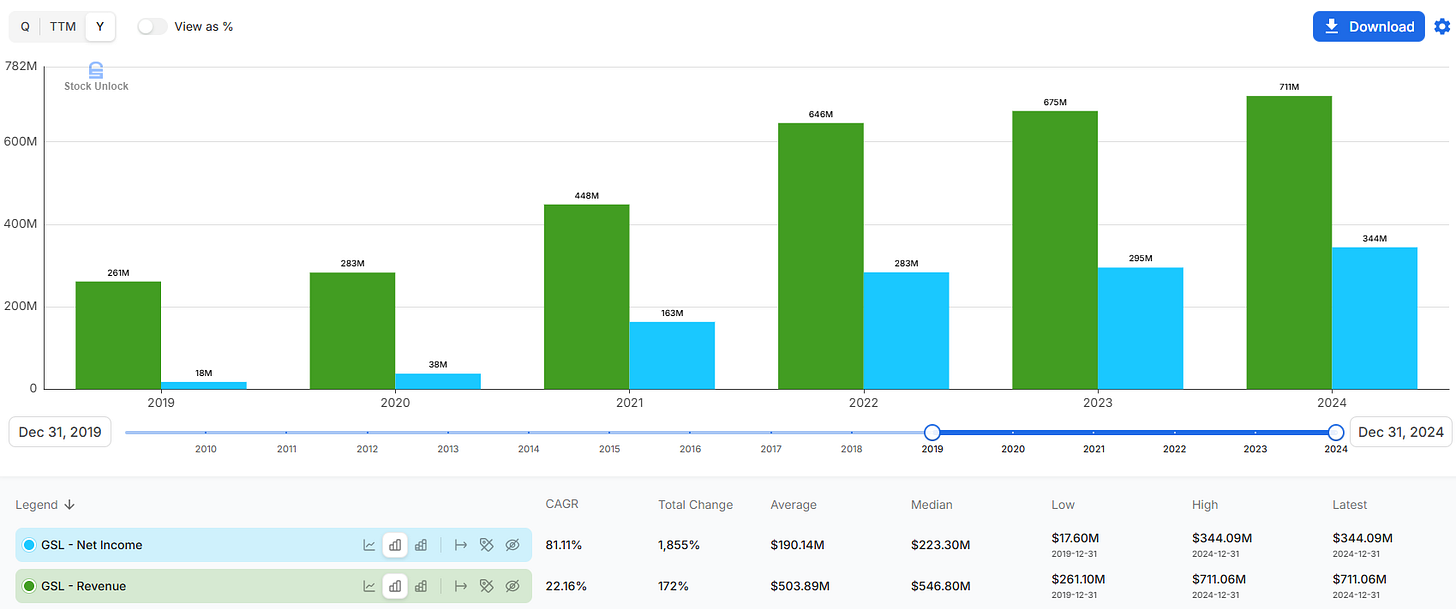Open the Dec 31, 2019 start date picker
Image resolution: width=1456 pixels, height=609 pixels.
coord(59,431)
